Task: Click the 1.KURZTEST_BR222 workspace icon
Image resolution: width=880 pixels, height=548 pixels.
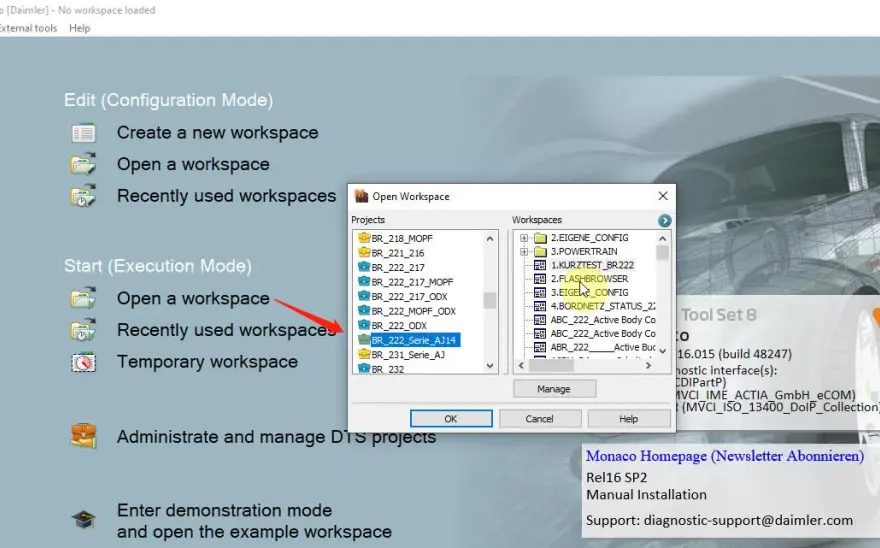Action: pos(540,265)
